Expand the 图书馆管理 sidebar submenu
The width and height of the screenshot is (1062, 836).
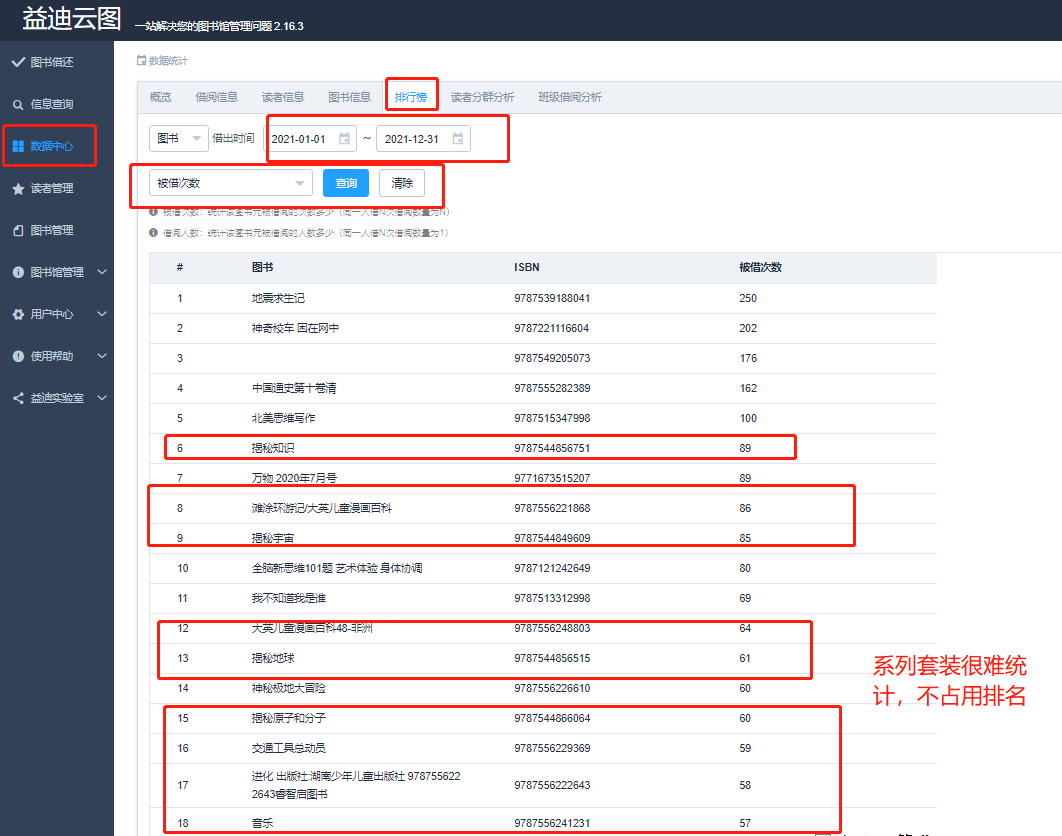102,272
